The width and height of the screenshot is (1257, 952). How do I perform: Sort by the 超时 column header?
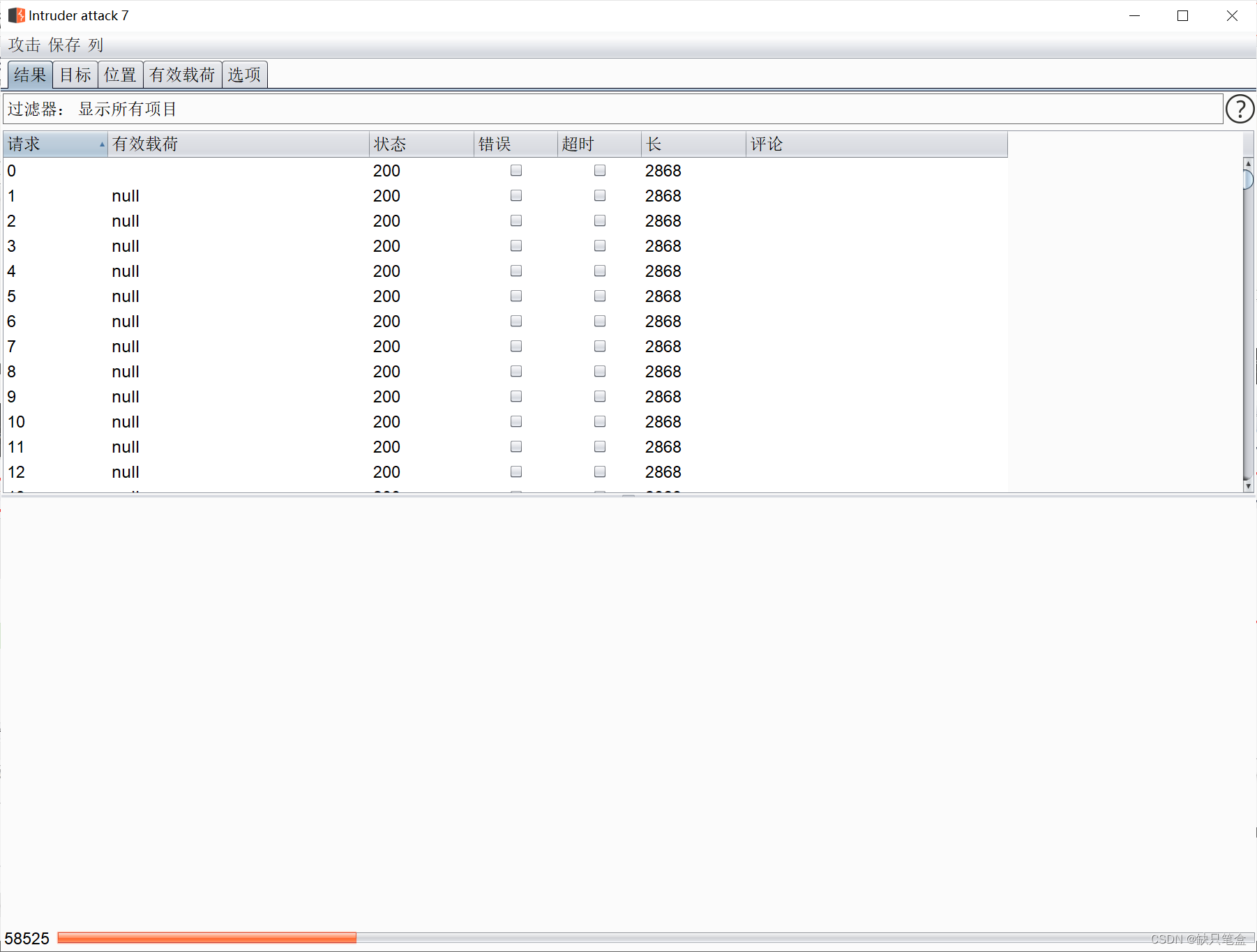pyautogui.click(x=599, y=144)
